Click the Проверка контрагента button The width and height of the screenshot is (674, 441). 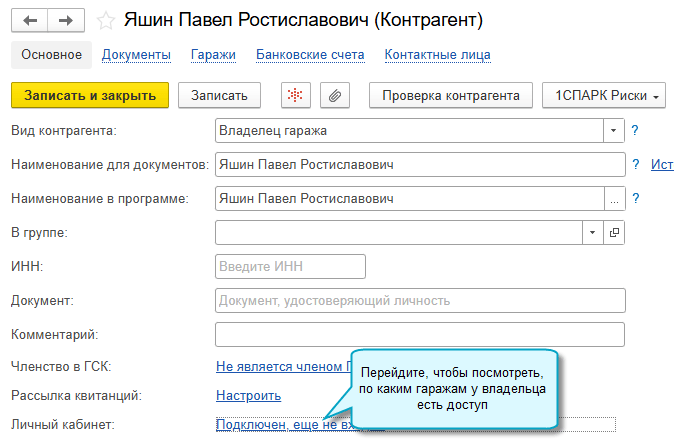[450, 95]
